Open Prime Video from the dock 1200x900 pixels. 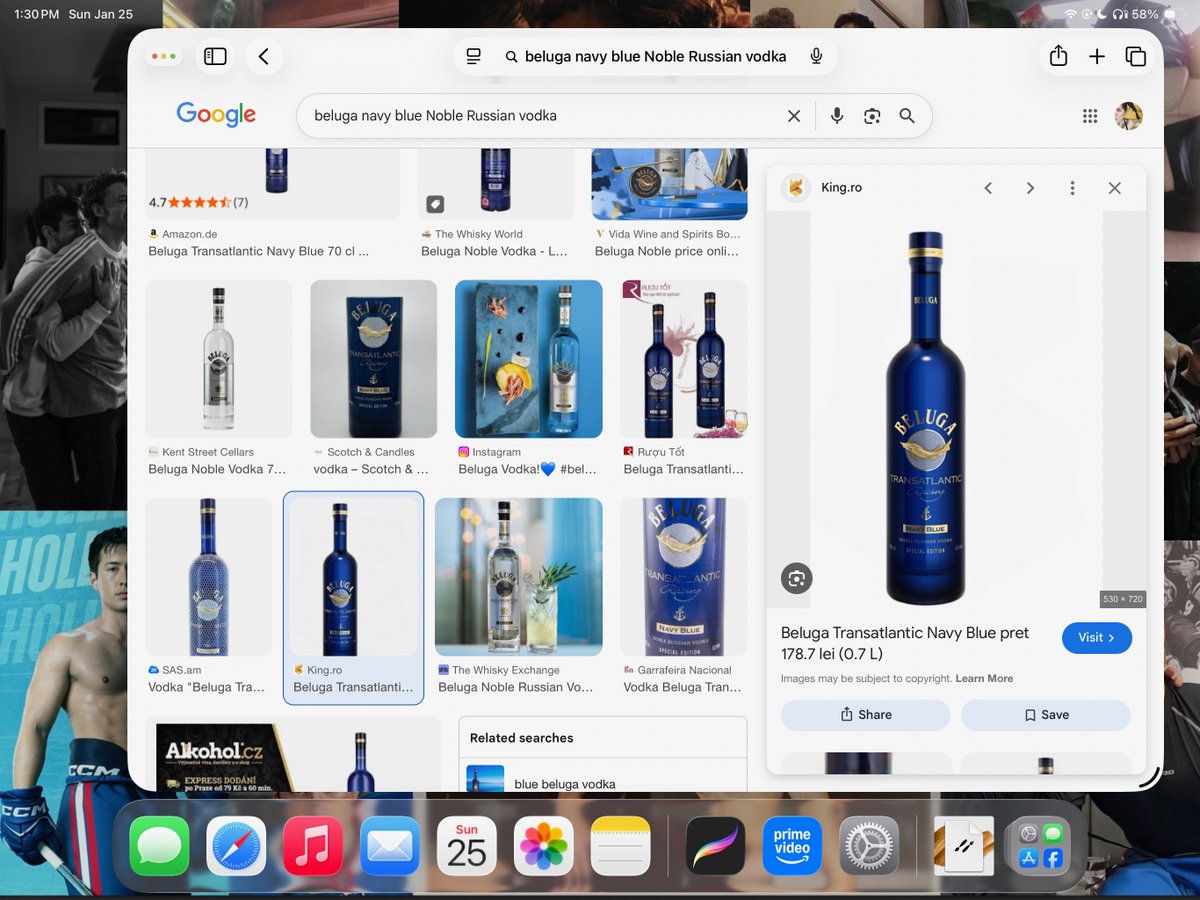(x=791, y=845)
